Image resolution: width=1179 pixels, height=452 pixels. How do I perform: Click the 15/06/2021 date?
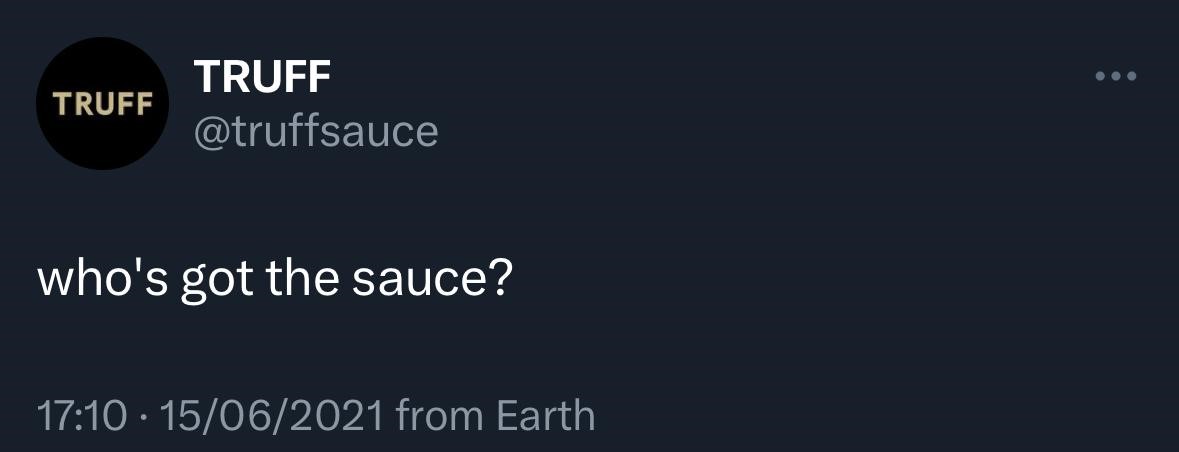point(265,415)
